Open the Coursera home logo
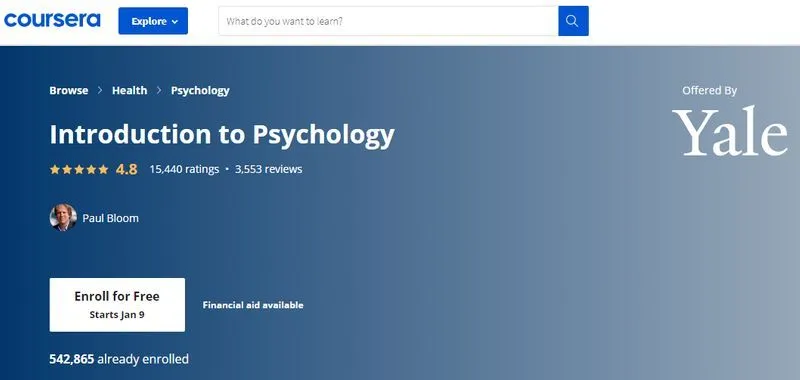 point(52,20)
